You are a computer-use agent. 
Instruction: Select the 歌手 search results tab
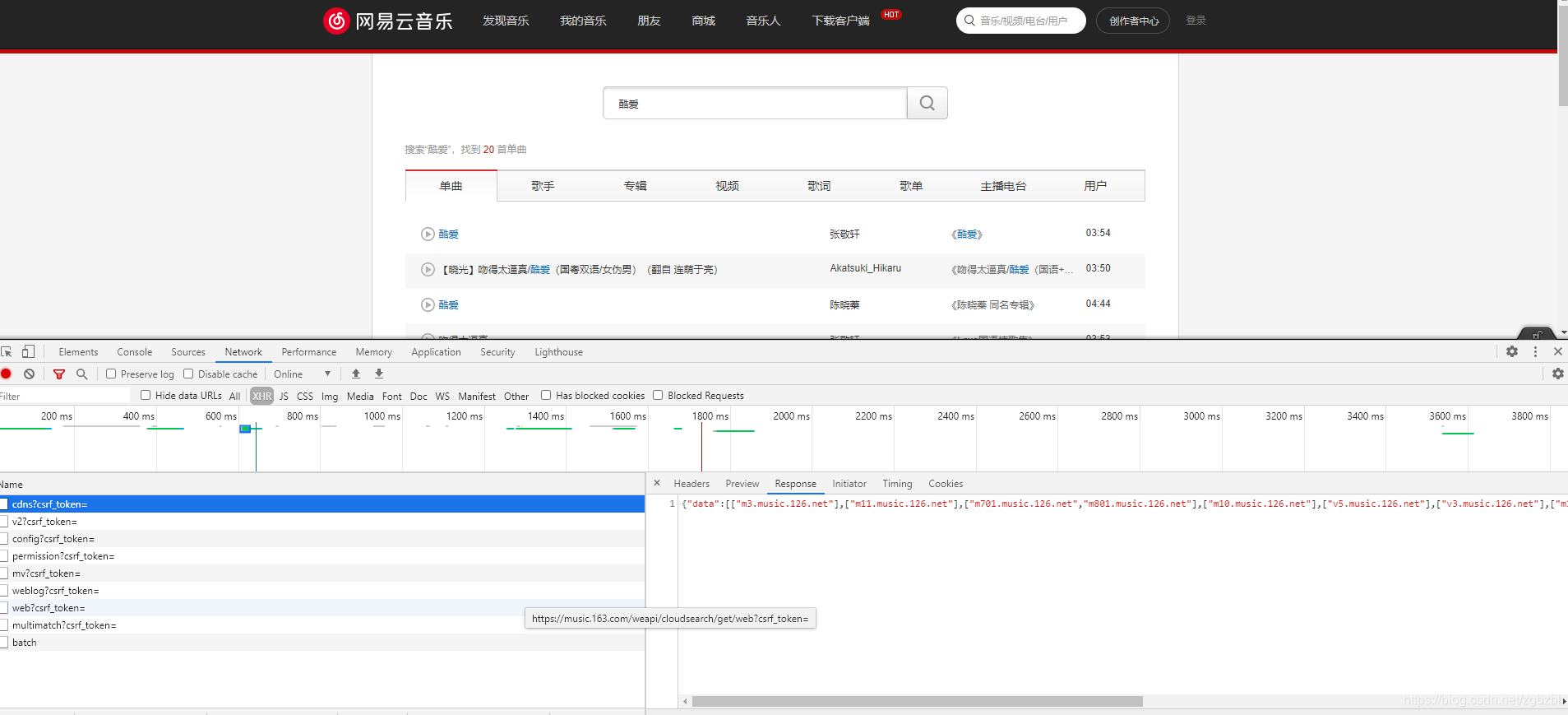pyautogui.click(x=543, y=186)
